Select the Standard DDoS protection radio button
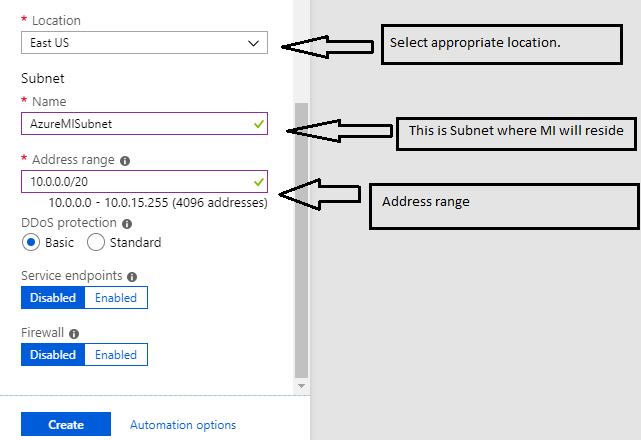Screen dimensions: 641x440 [x=96, y=242]
